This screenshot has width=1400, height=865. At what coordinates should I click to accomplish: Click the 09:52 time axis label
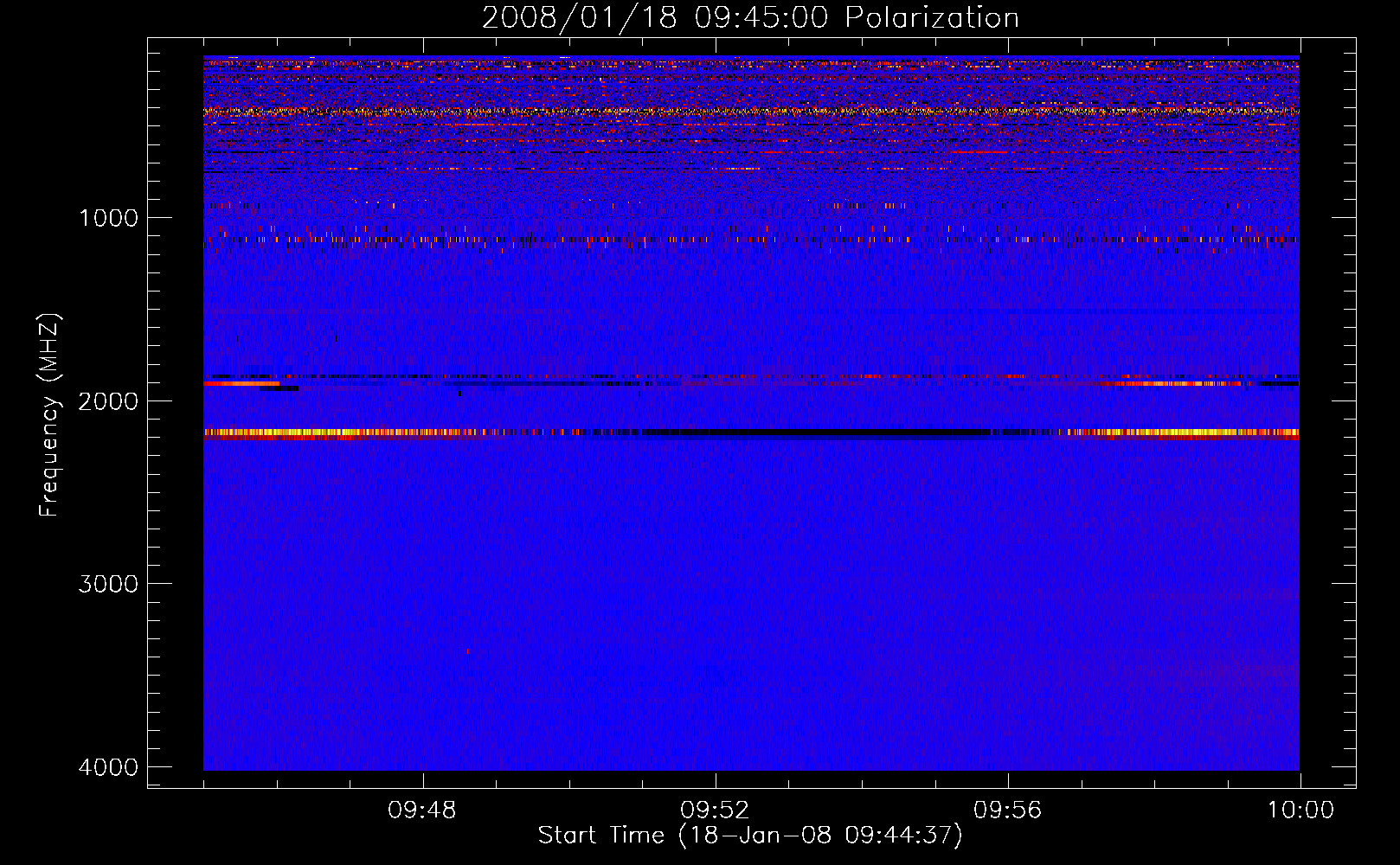[715, 811]
